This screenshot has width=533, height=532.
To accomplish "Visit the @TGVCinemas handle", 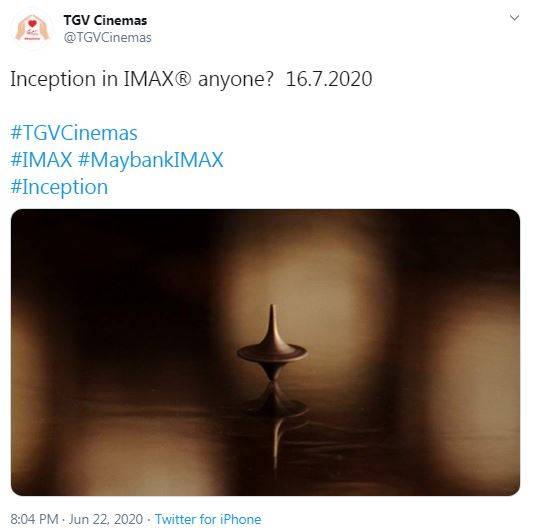I will 107,38.
